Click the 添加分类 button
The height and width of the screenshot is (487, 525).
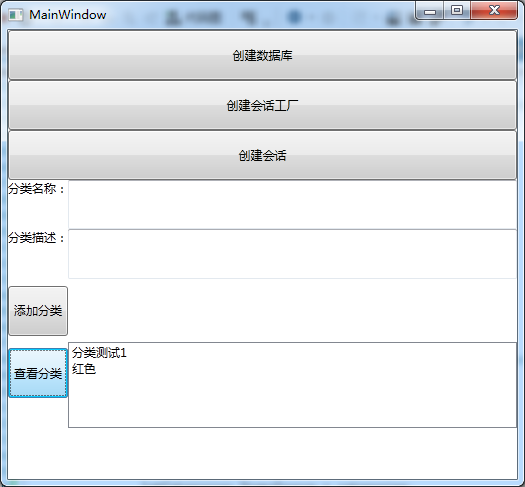38,311
